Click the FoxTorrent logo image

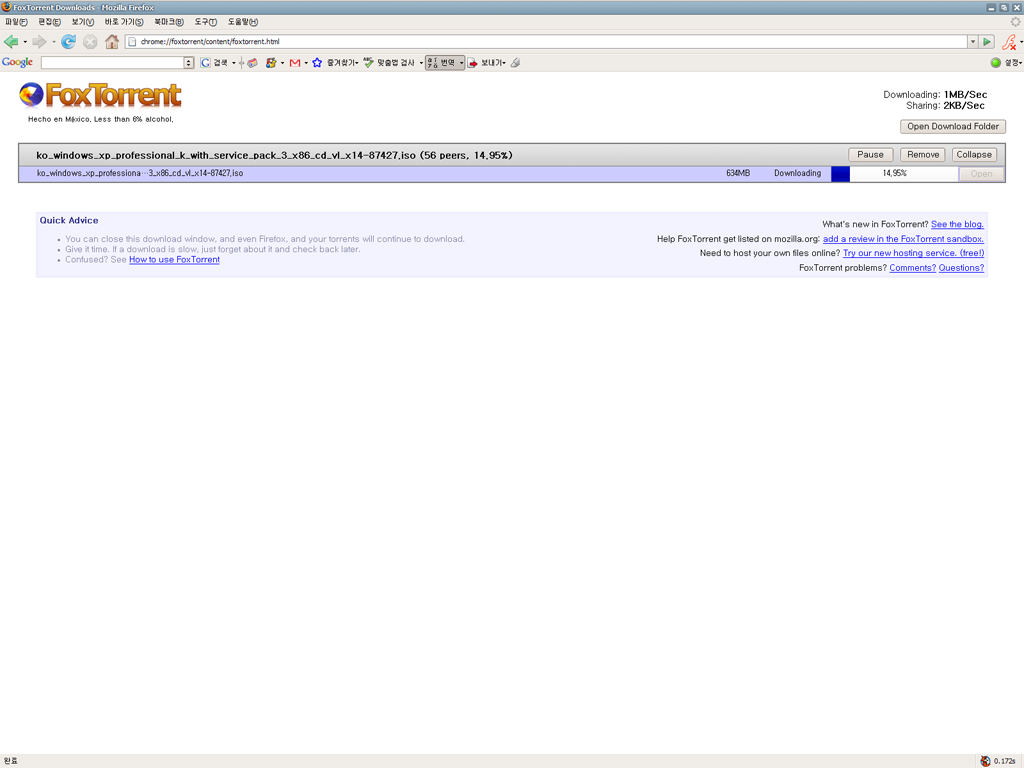[x=100, y=95]
